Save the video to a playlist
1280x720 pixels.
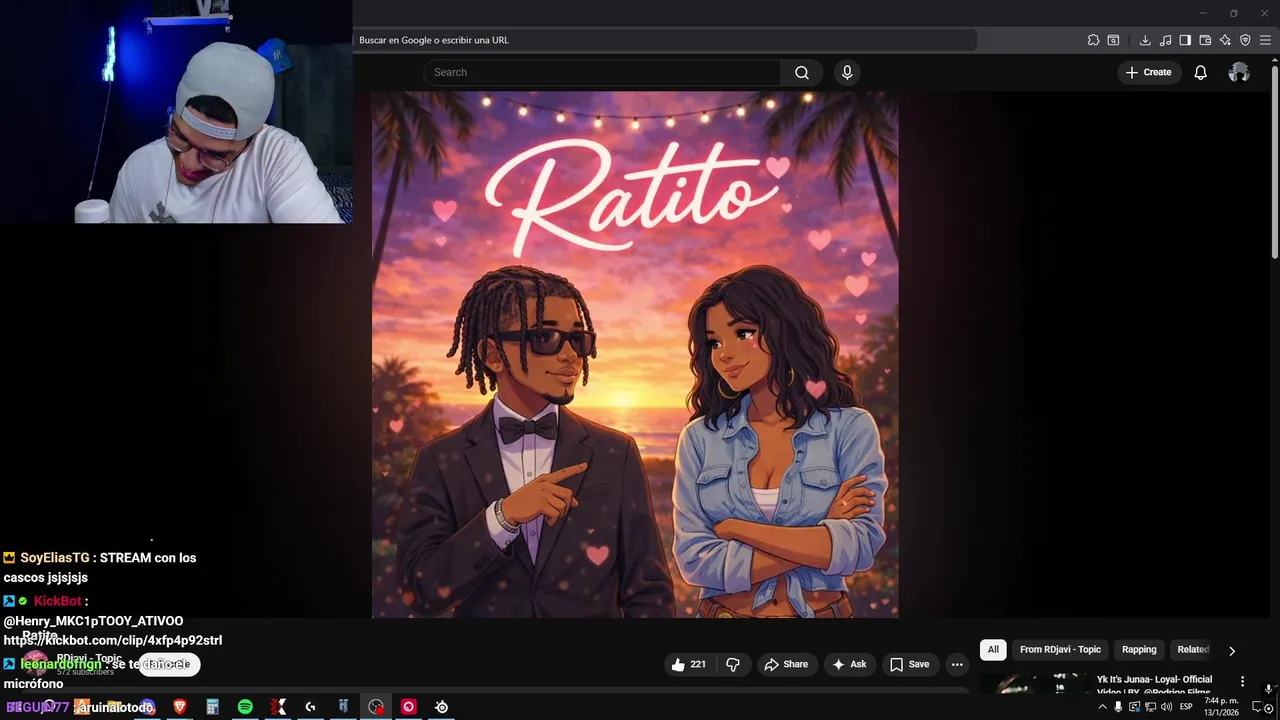[910, 664]
